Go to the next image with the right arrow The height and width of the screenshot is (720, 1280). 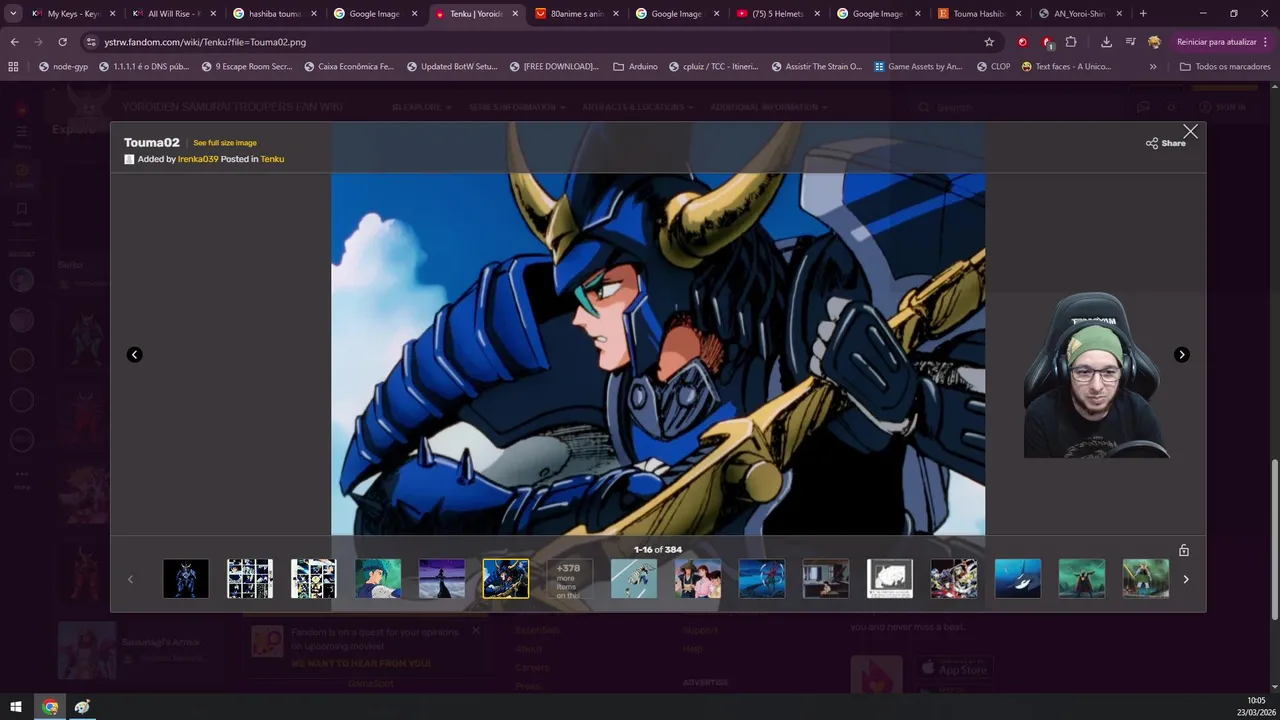[1182, 355]
